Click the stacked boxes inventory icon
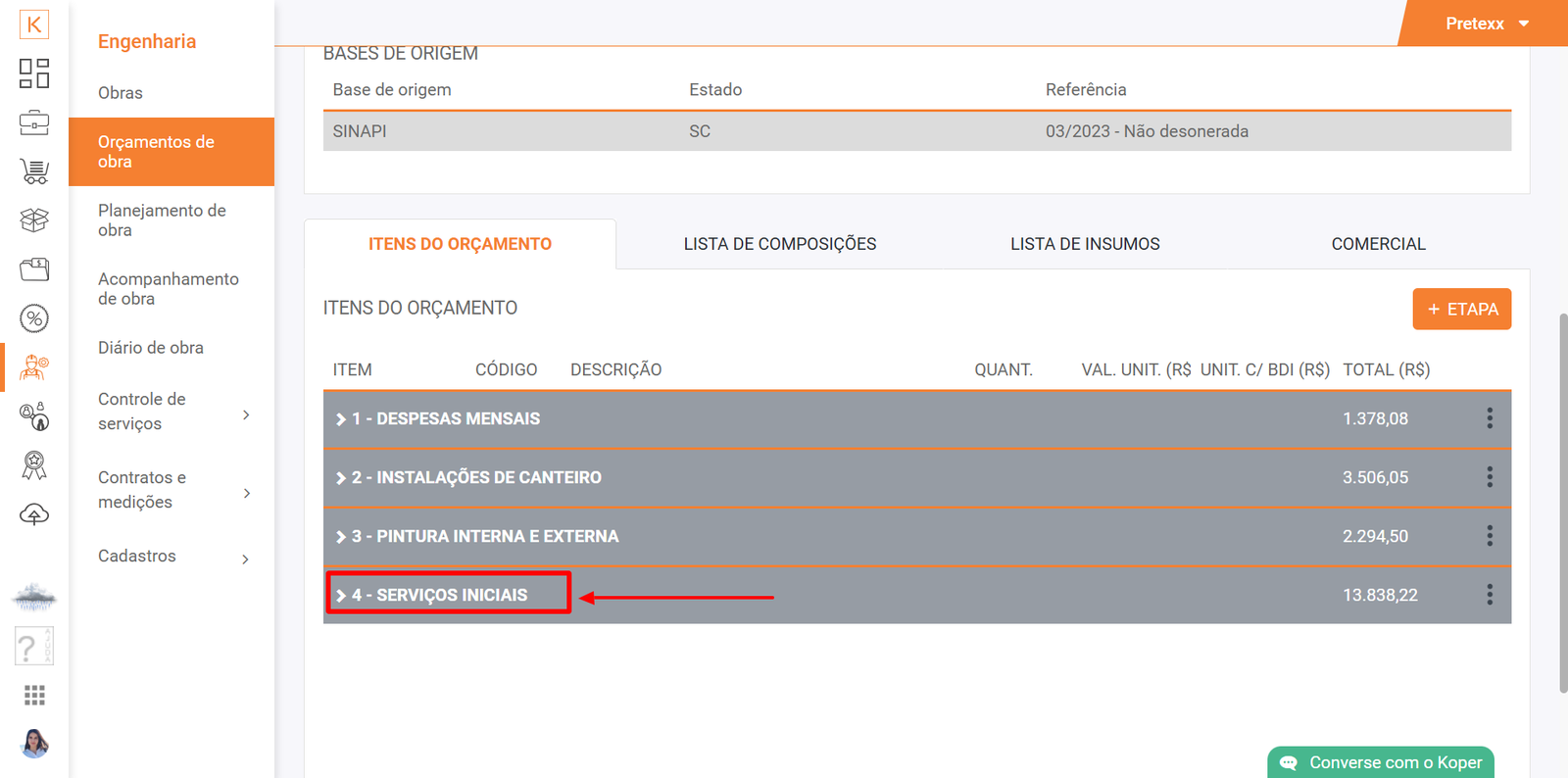 click(x=34, y=220)
